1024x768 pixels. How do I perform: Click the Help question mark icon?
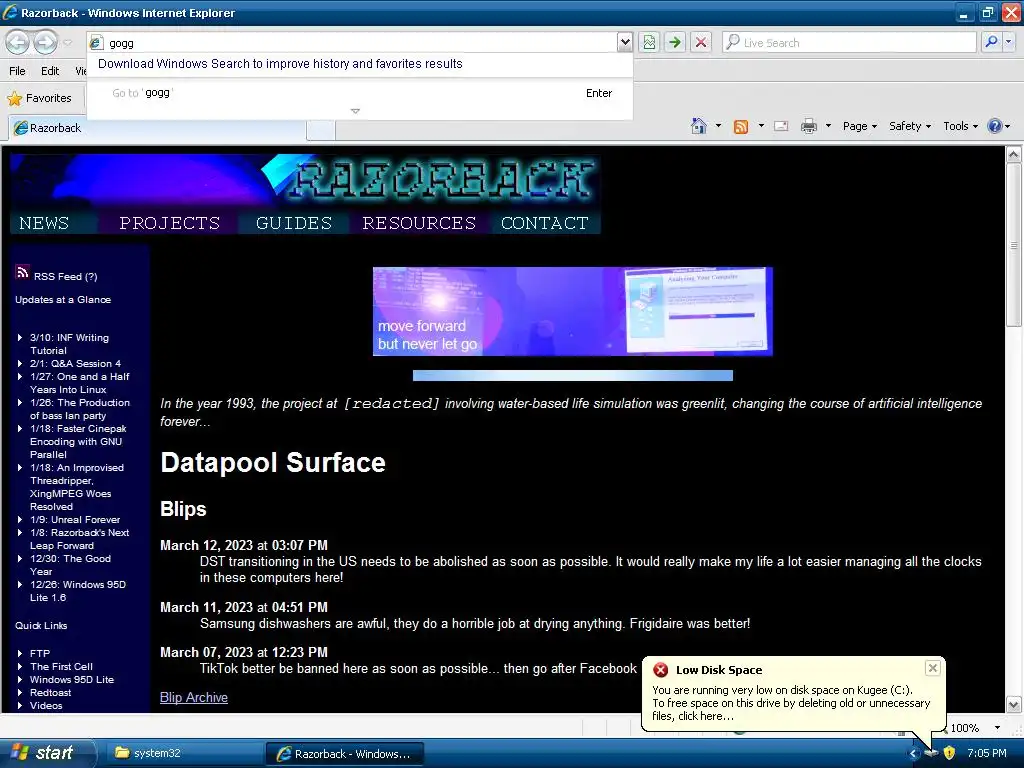pos(995,126)
